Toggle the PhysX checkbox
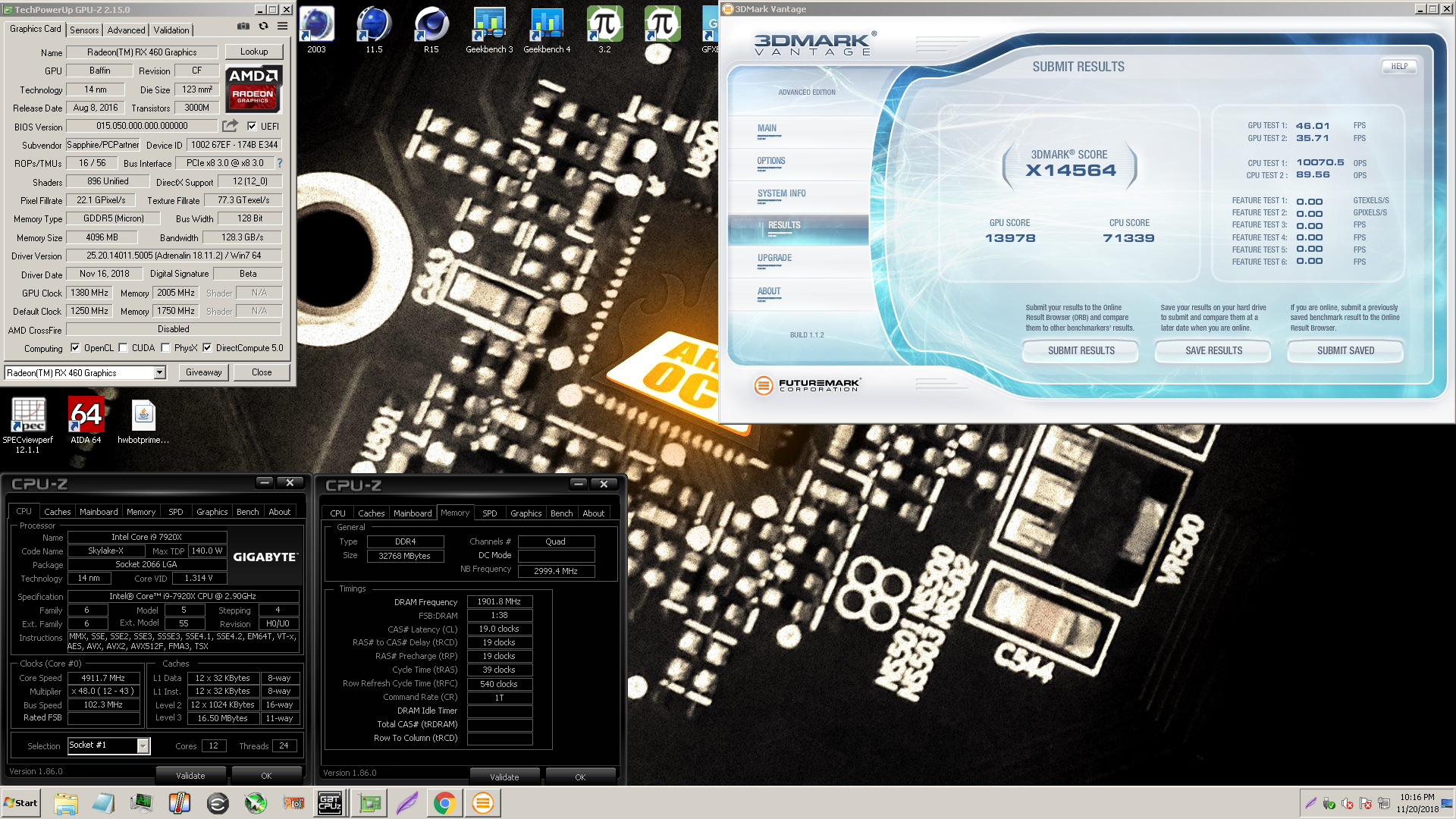Viewport: 1456px width, 819px height. point(165,348)
